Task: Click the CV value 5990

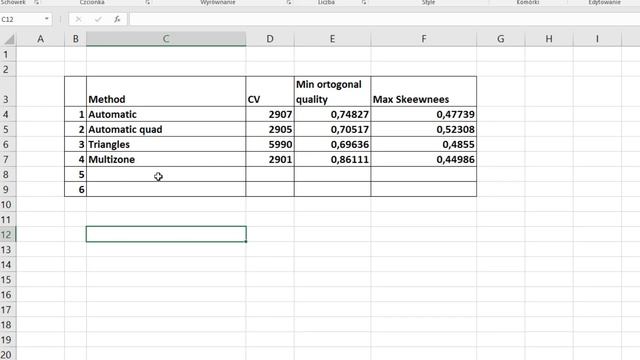Action: (270, 144)
